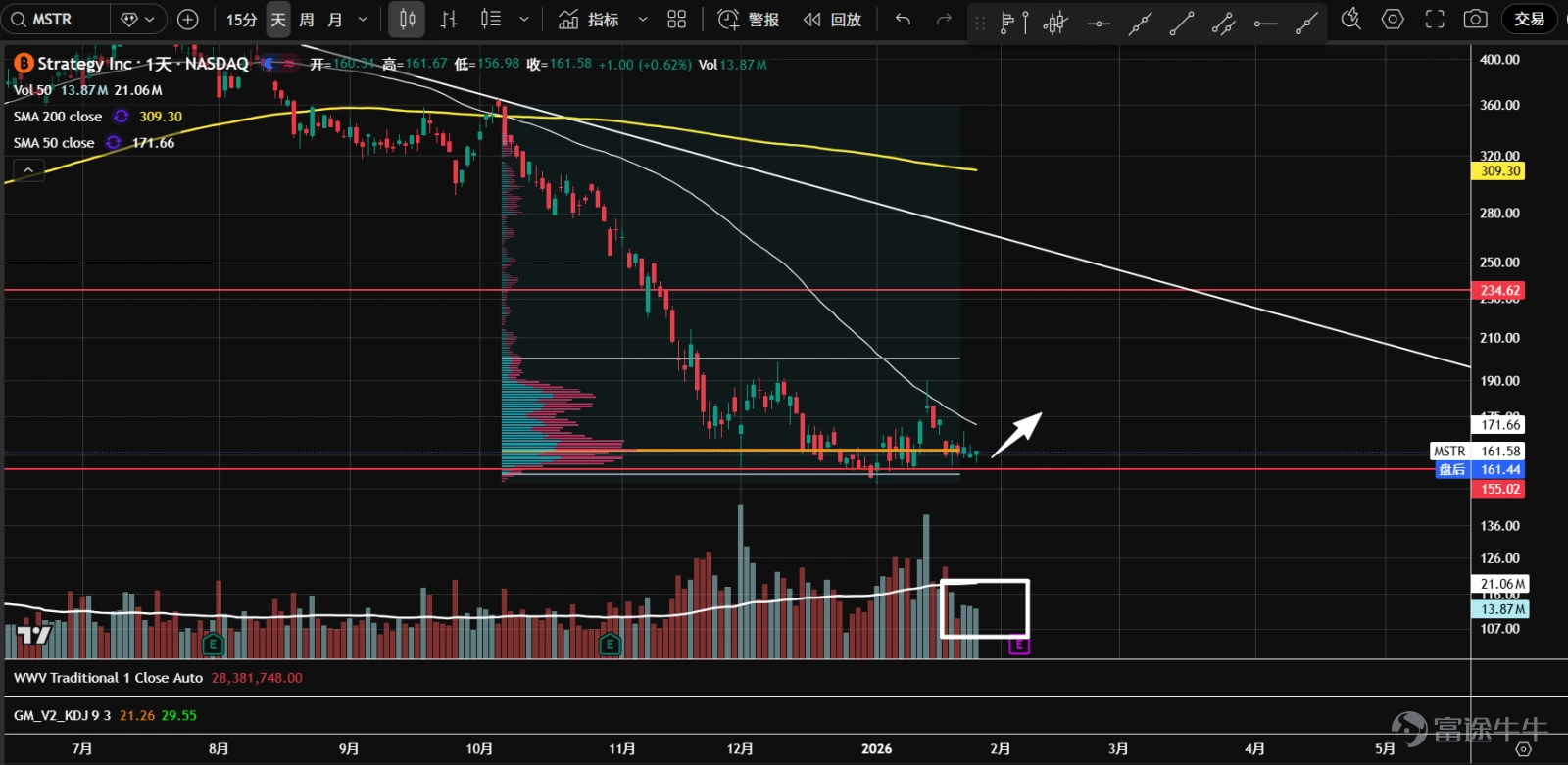Select GM_V2_KDJ indicator legend
Screen dimensions: 1568x765
(x=63, y=716)
